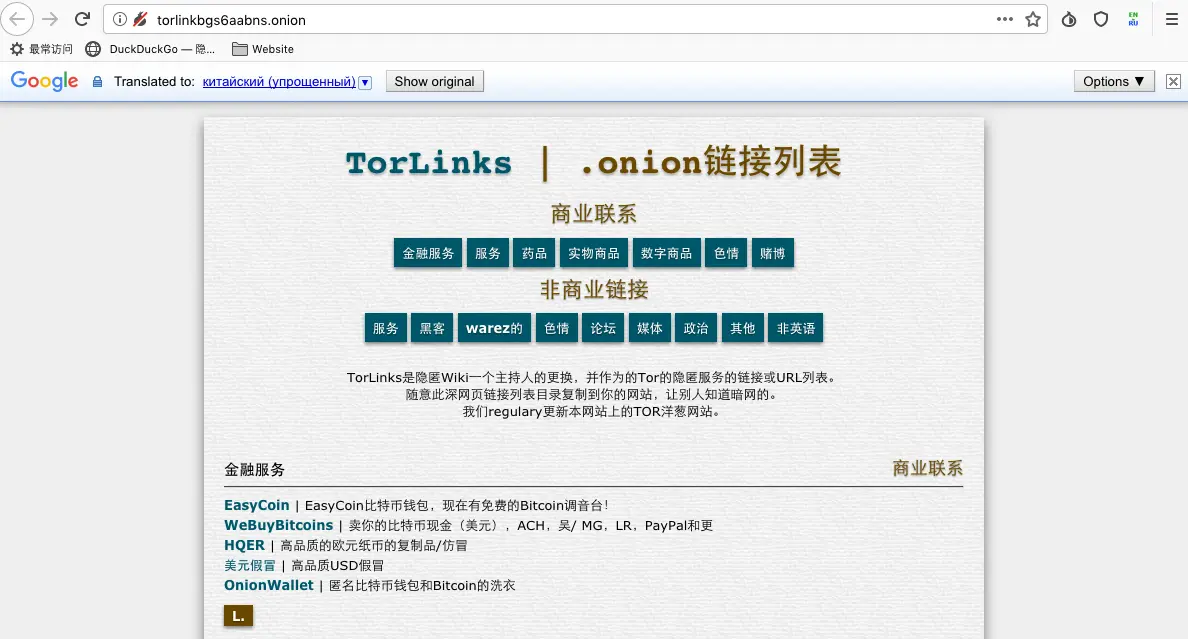Click the TorLinks site title

click(429, 163)
